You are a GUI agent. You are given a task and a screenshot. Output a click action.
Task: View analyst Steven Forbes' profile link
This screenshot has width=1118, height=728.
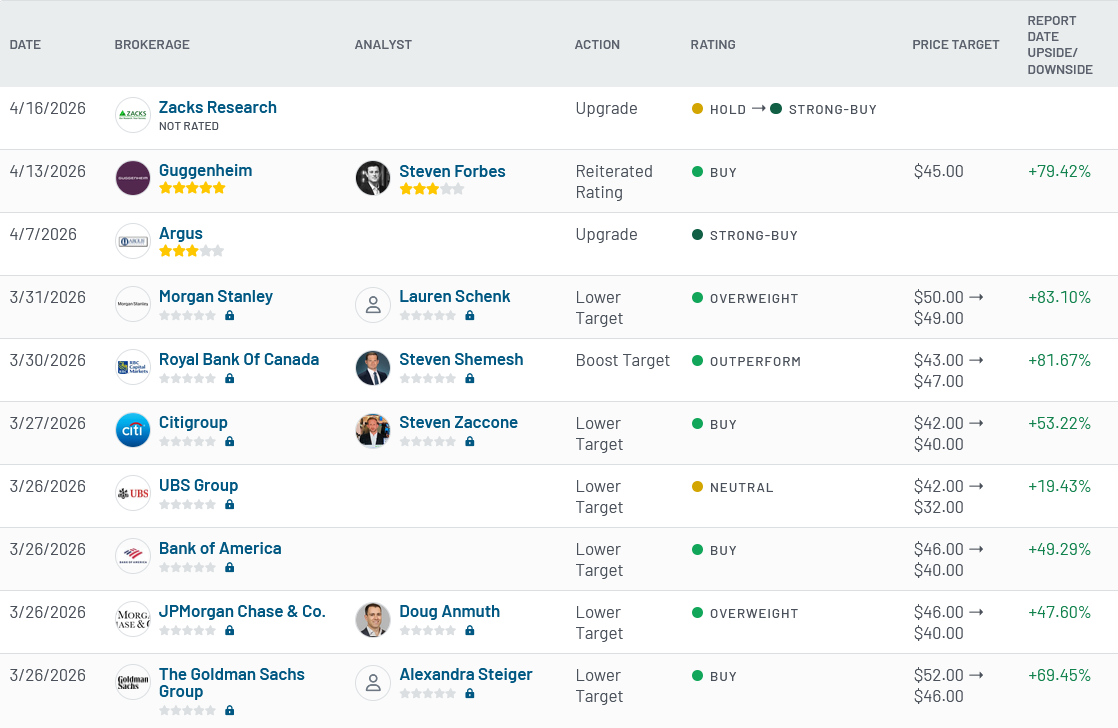coord(452,171)
